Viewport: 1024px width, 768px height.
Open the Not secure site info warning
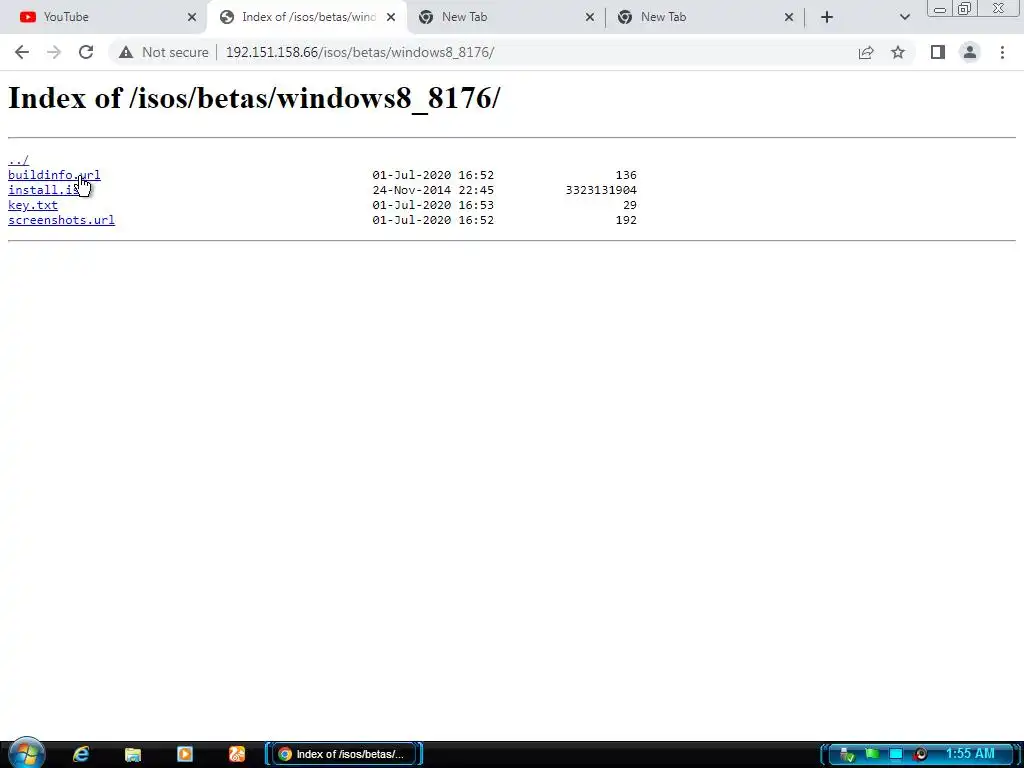[164, 52]
